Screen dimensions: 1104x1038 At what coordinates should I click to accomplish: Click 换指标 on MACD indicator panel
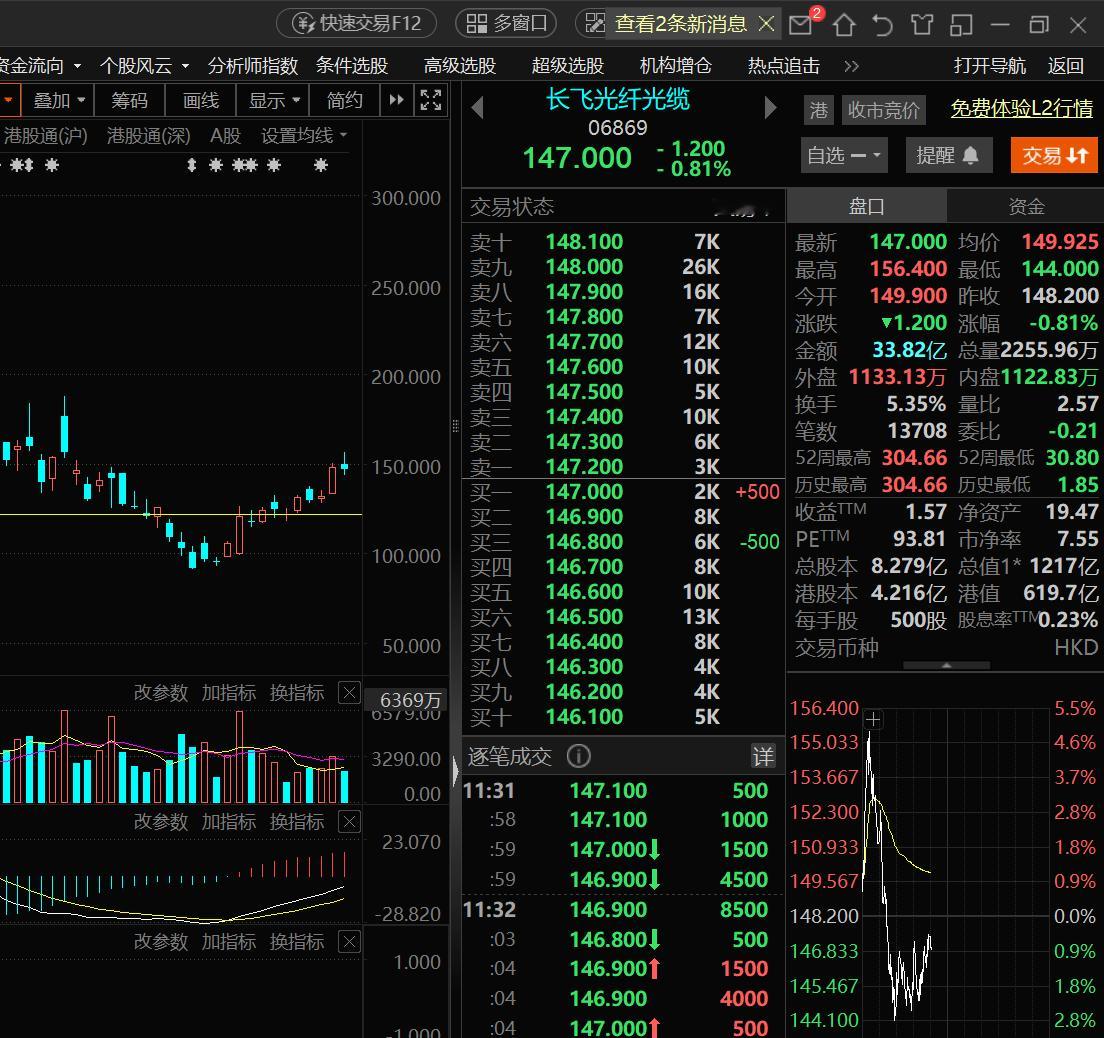click(297, 822)
